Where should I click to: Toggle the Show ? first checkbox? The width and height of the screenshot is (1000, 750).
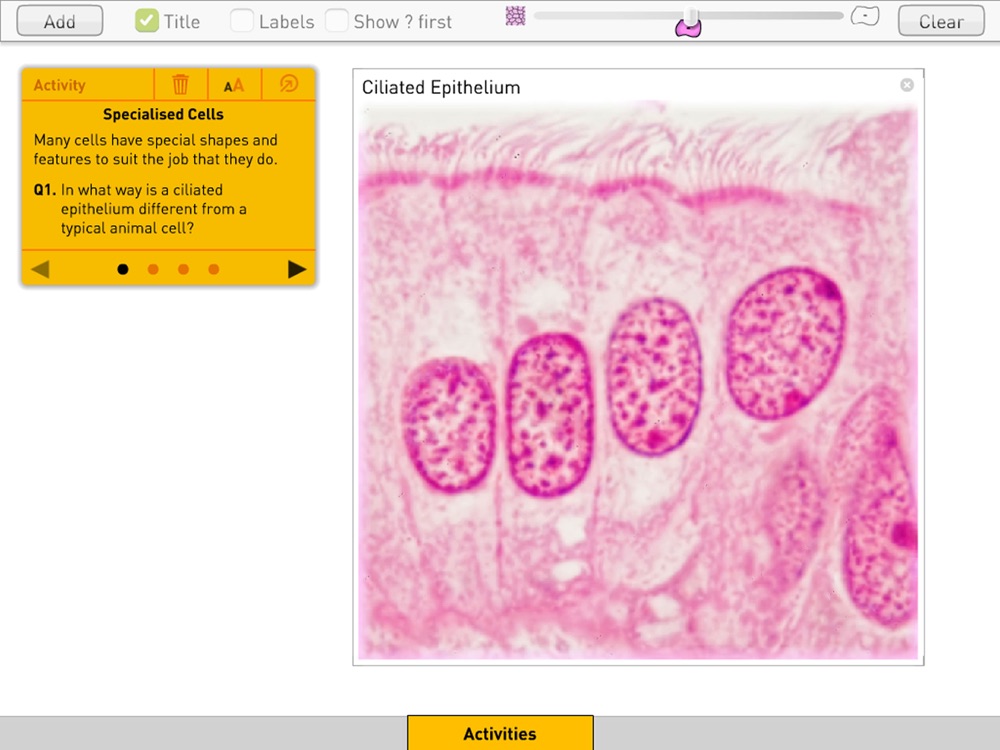337,21
